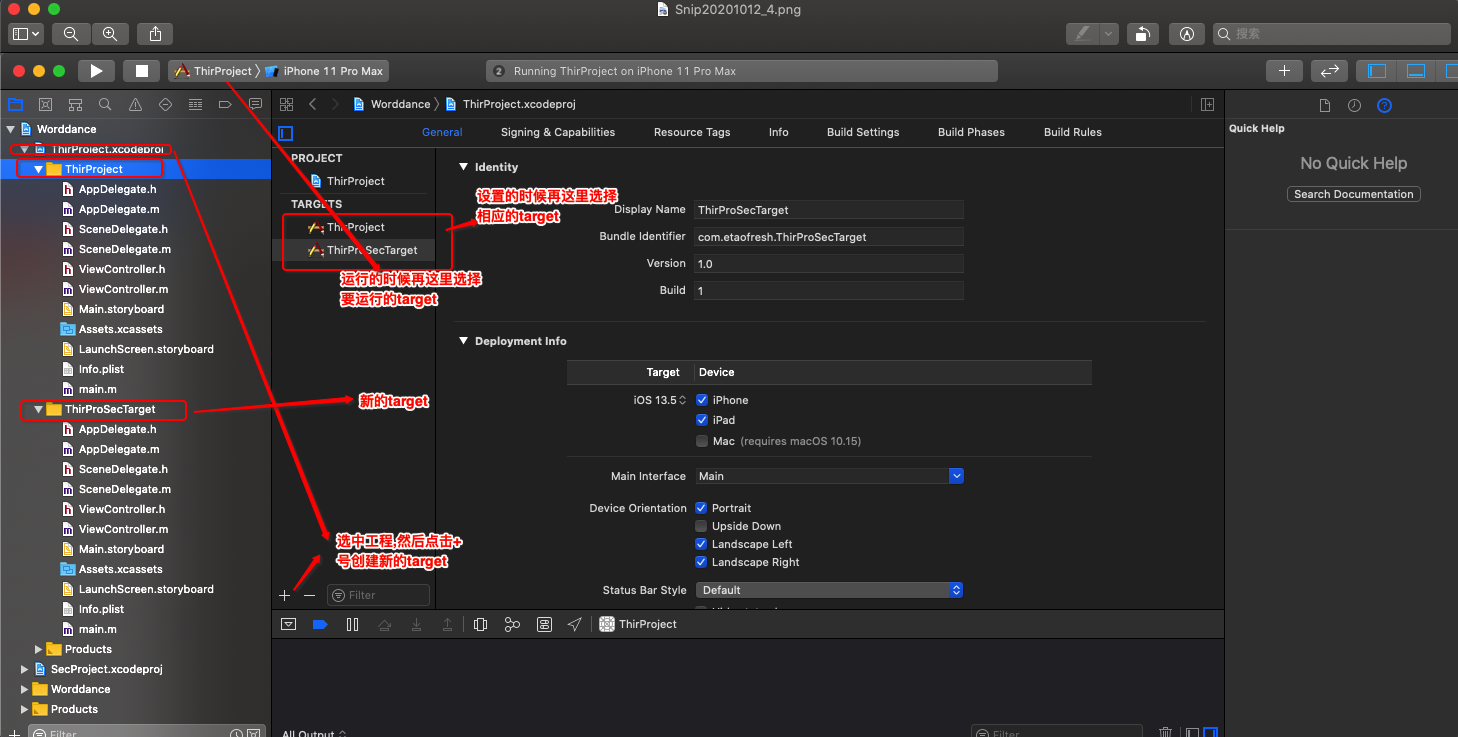Click the Display Name field
1458x737 pixels.
[829, 210]
